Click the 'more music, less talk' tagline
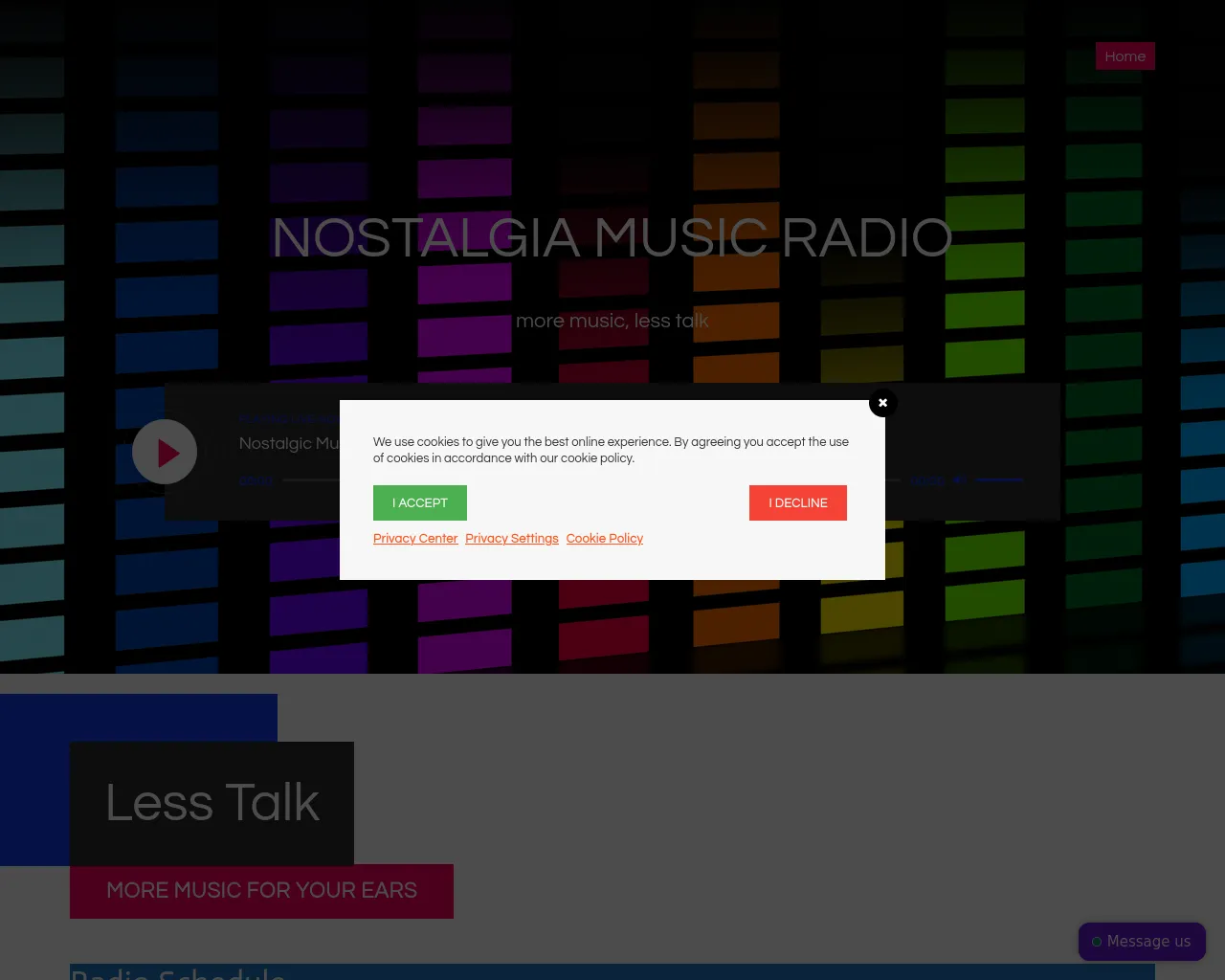The width and height of the screenshot is (1225, 980). pyautogui.click(x=612, y=322)
